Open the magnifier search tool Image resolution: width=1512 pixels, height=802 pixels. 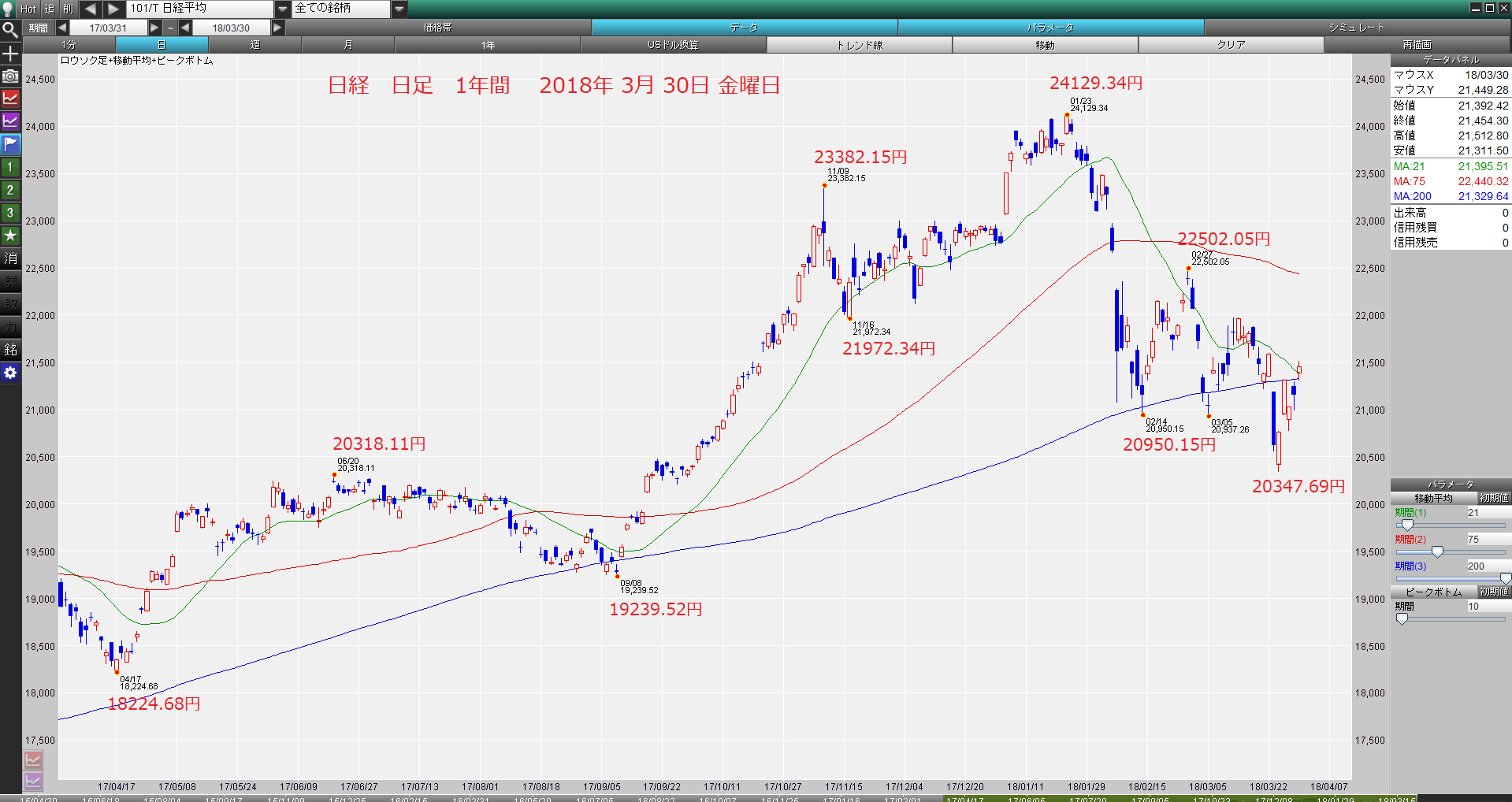(x=9, y=30)
